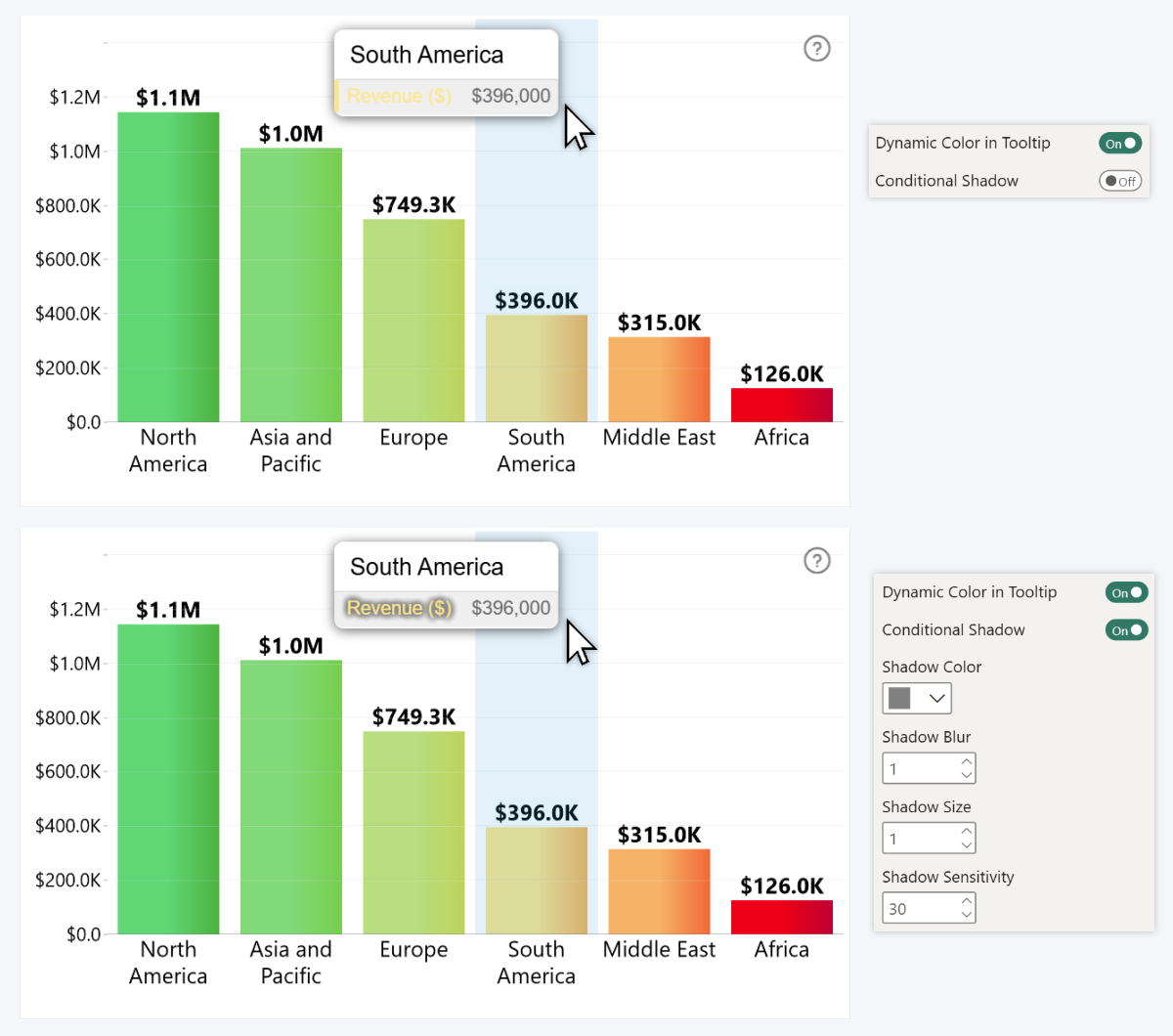Viewport: 1173px width, 1036px height.
Task: Click the red Africa bar
Action: point(781,403)
